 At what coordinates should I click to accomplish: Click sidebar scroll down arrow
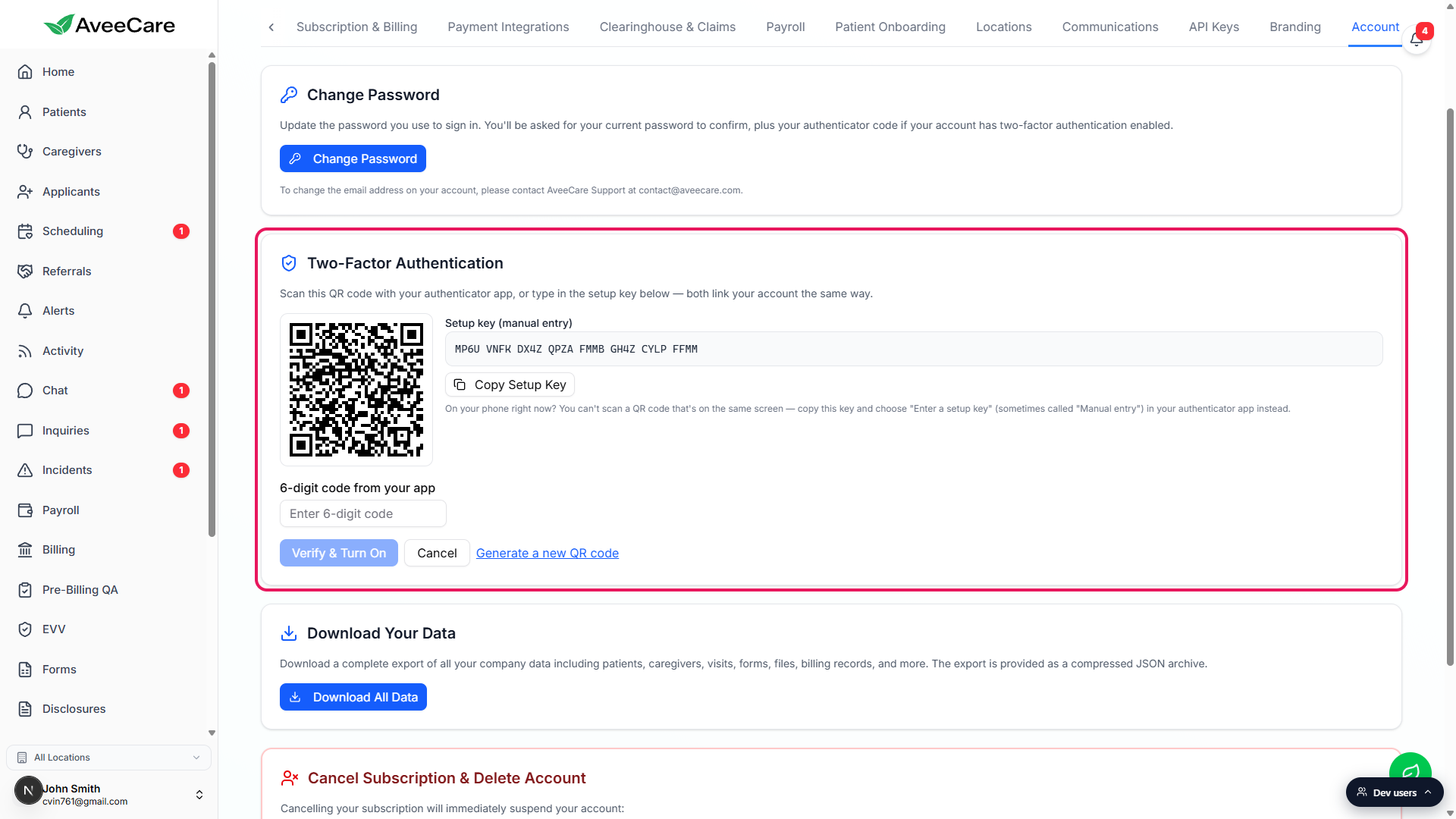pos(212,733)
